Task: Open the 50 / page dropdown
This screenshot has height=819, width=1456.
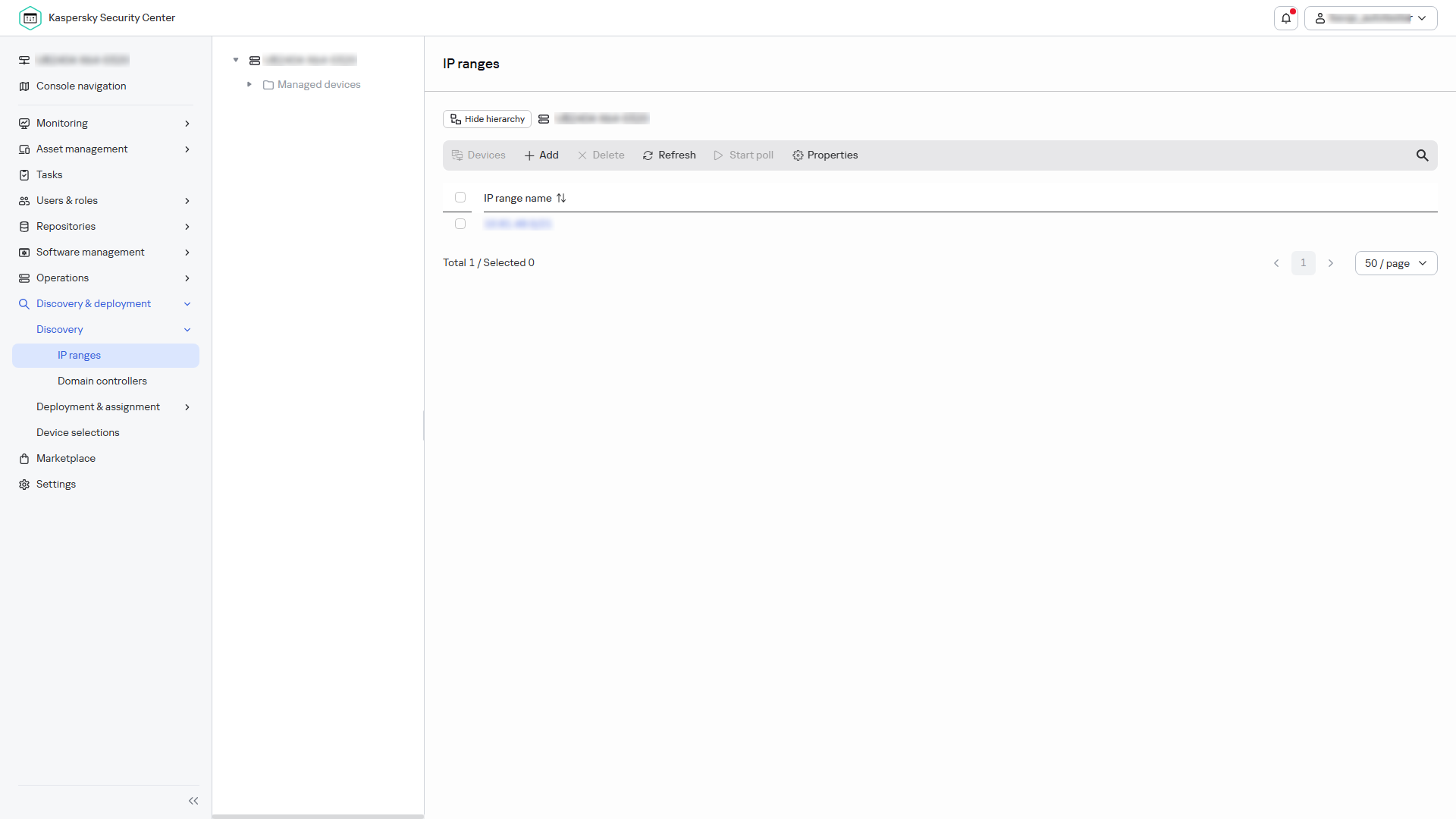Action: click(1395, 263)
